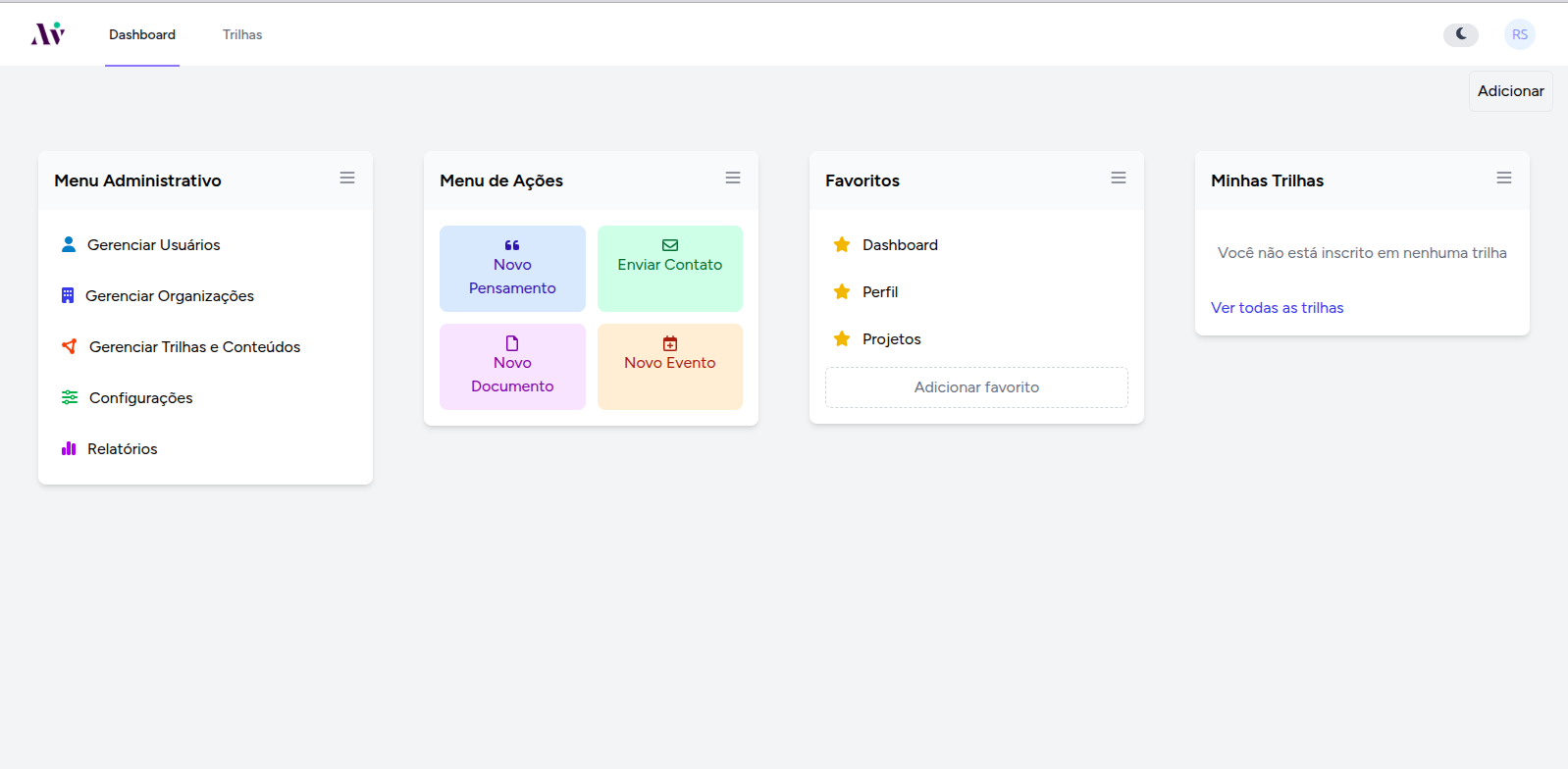Click the star icon next to Dashboard favorite
This screenshot has width=1568, height=770.
842,244
